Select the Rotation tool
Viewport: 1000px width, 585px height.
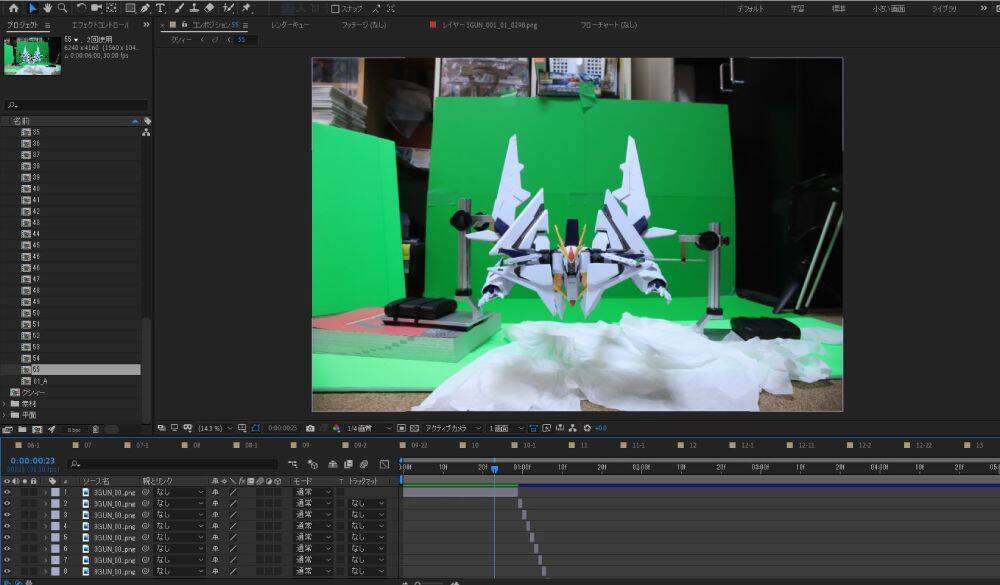pyautogui.click(x=82, y=8)
